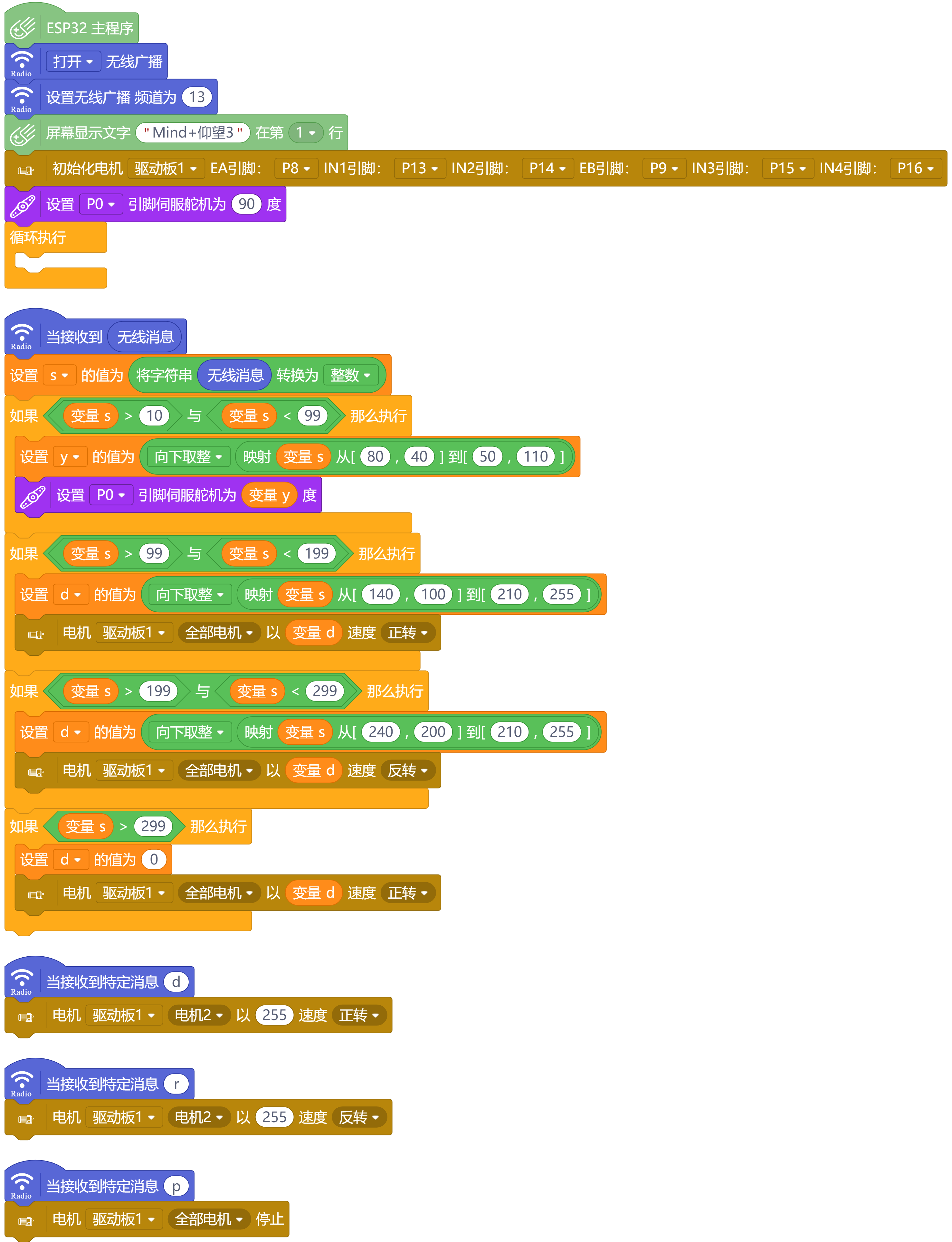Click Radio icon on 当接收到特定消息 p block
The height and width of the screenshot is (1242, 952).
22,1185
